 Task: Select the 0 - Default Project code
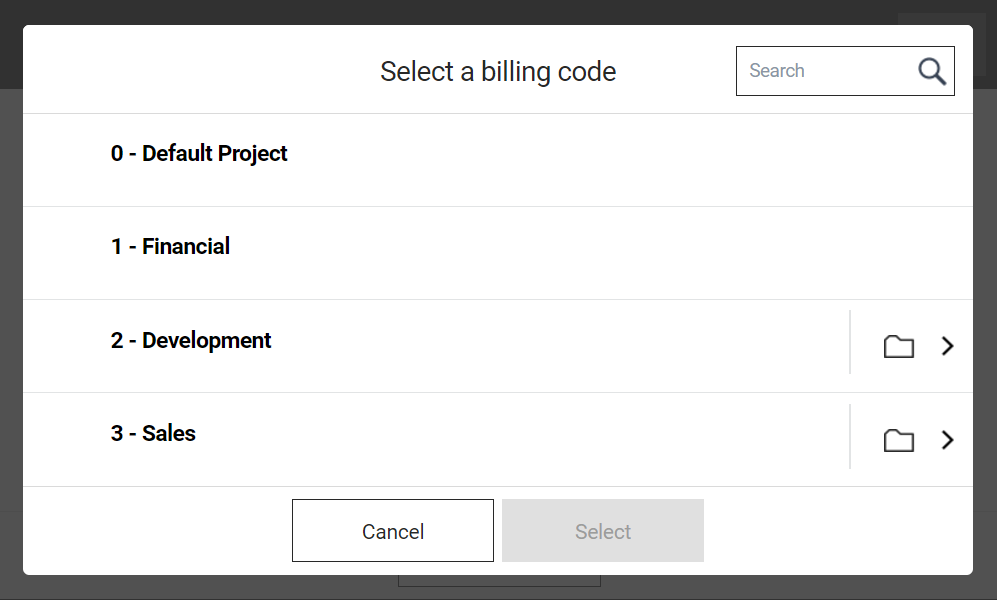coord(199,154)
